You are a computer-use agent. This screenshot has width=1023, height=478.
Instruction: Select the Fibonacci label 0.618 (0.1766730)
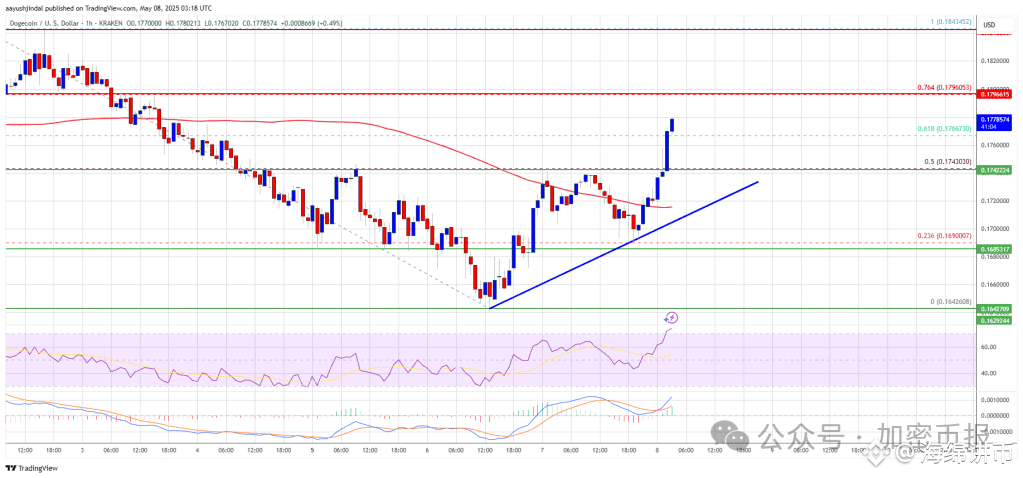[943, 129]
